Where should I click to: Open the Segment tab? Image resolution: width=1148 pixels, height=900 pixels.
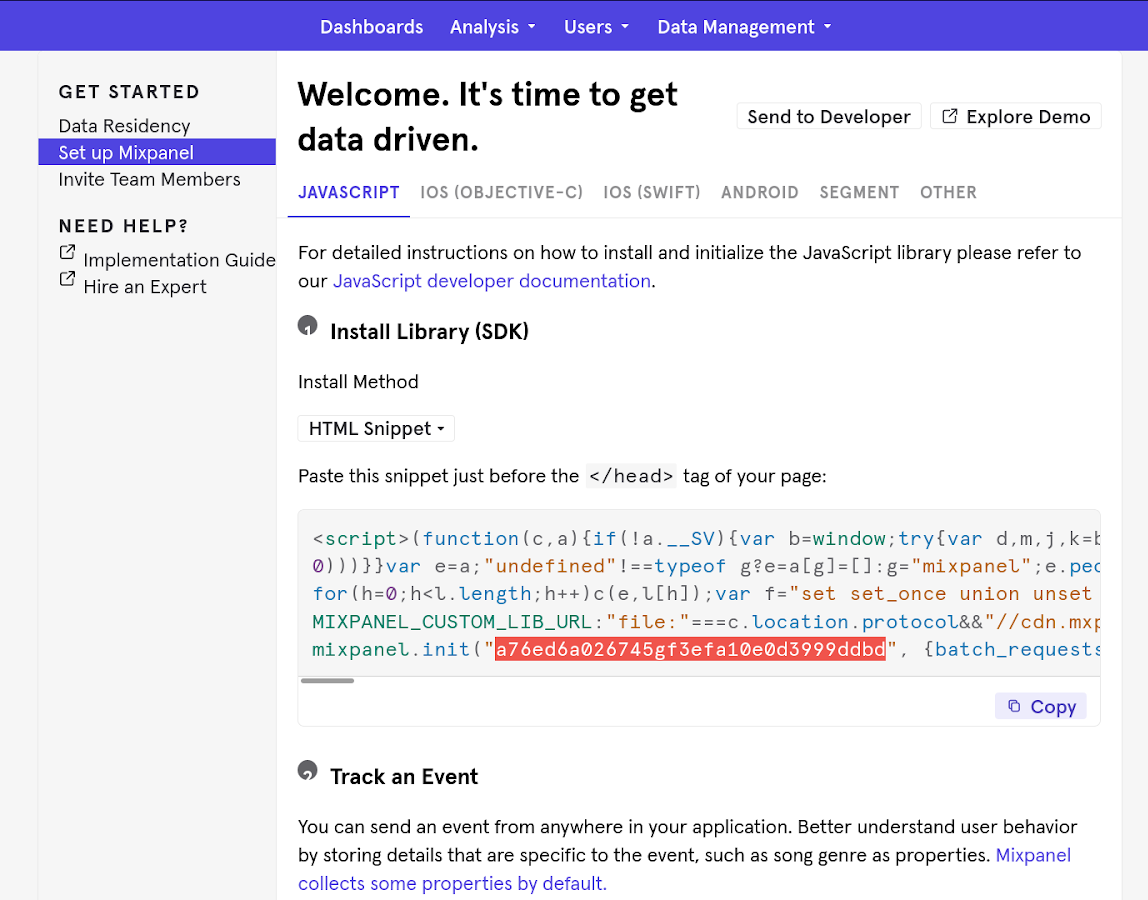click(x=859, y=193)
